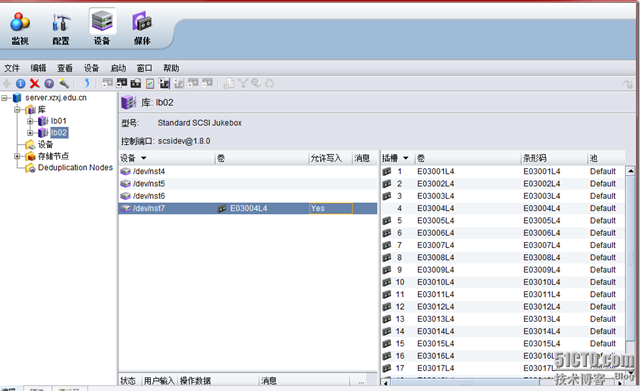Expand the 存储节点 tree node
Image resolution: width=640 pixels, height=391 pixels.
click(17, 156)
